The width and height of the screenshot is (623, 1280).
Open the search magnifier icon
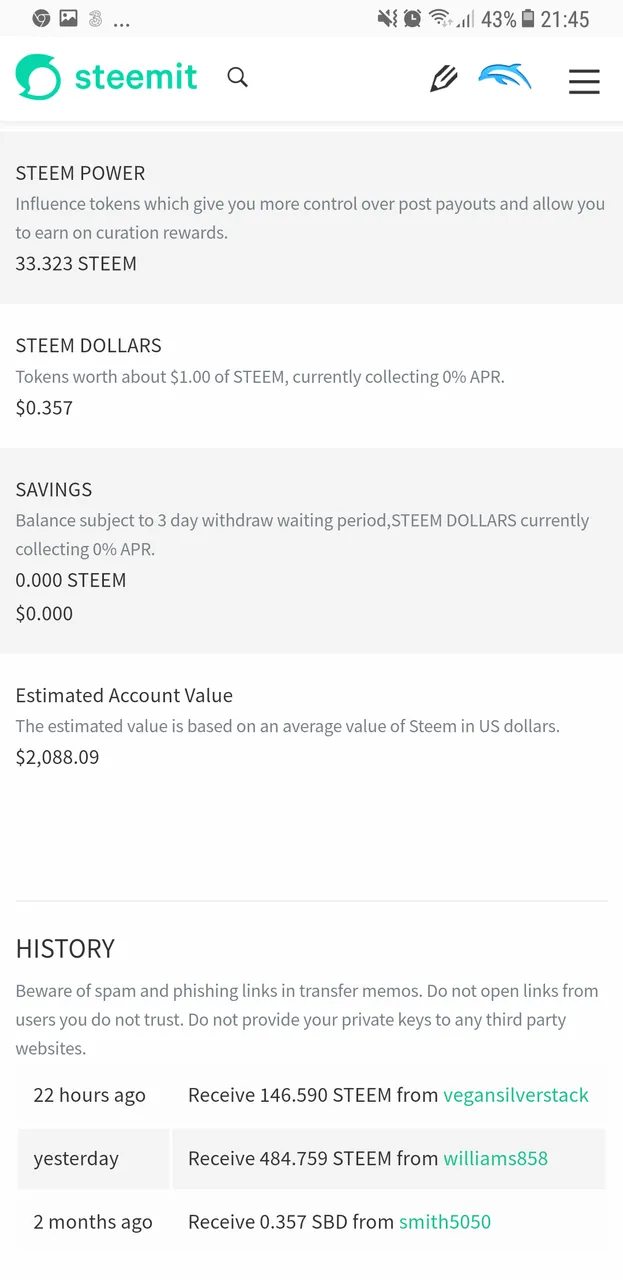coord(237,77)
